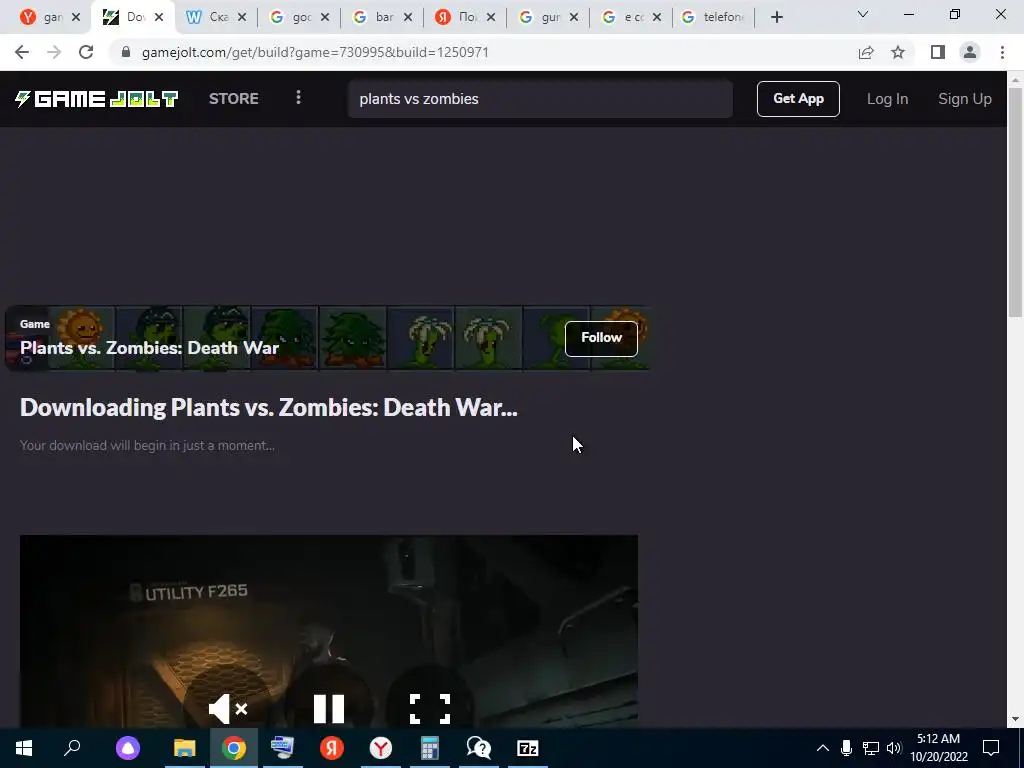Click the Get App button
1024x768 pixels.
pyautogui.click(x=798, y=99)
